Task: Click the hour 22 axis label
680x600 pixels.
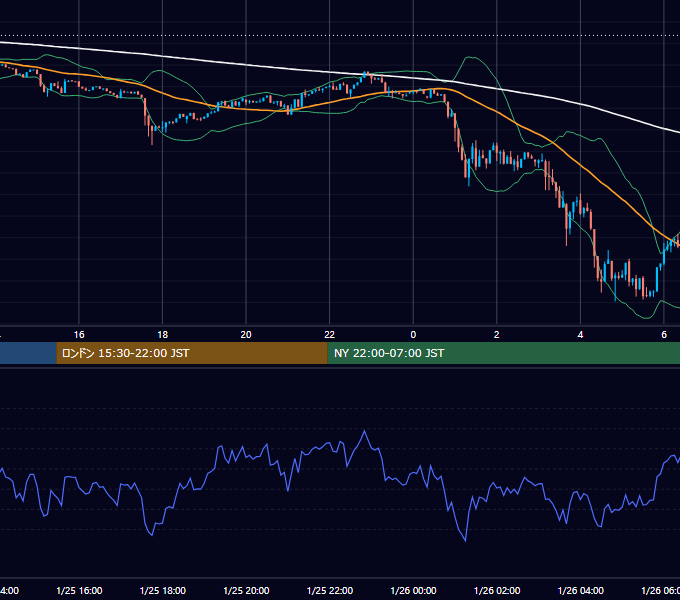Action: point(330,335)
